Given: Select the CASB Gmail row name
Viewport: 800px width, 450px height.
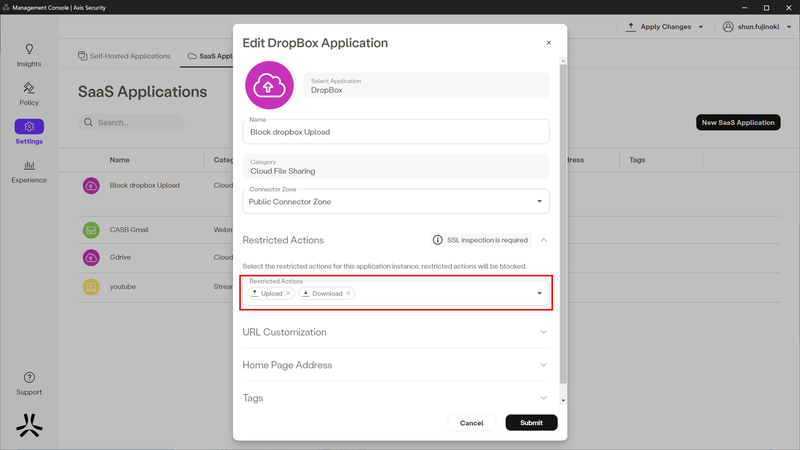Looking at the screenshot, I should point(129,230).
